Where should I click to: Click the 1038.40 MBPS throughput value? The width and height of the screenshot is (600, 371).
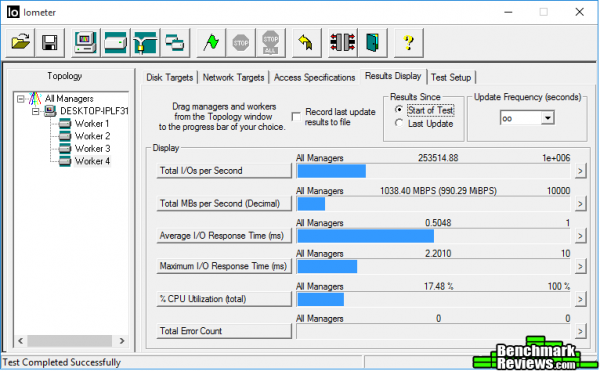(438, 191)
